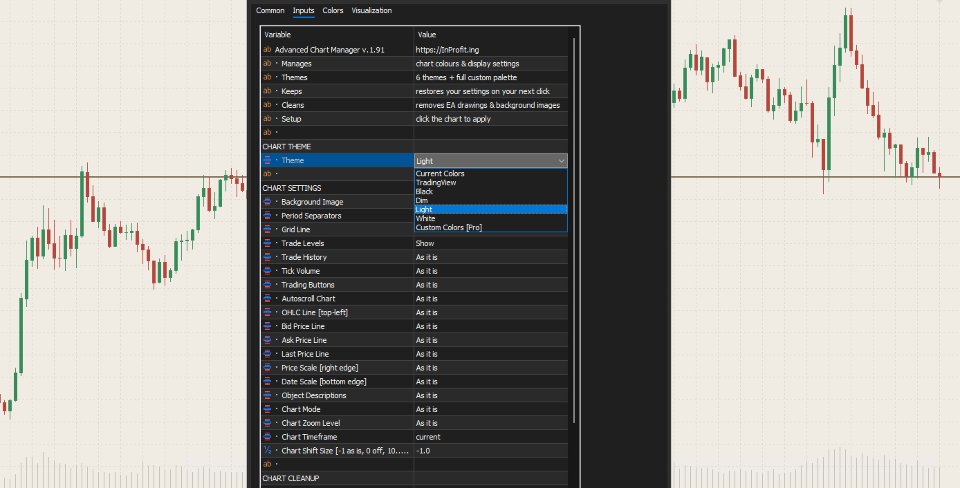The width and height of the screenshot is (960, 488).
Task: Click the enum icon beside Period Separators
Action: [x=267, y=216]
